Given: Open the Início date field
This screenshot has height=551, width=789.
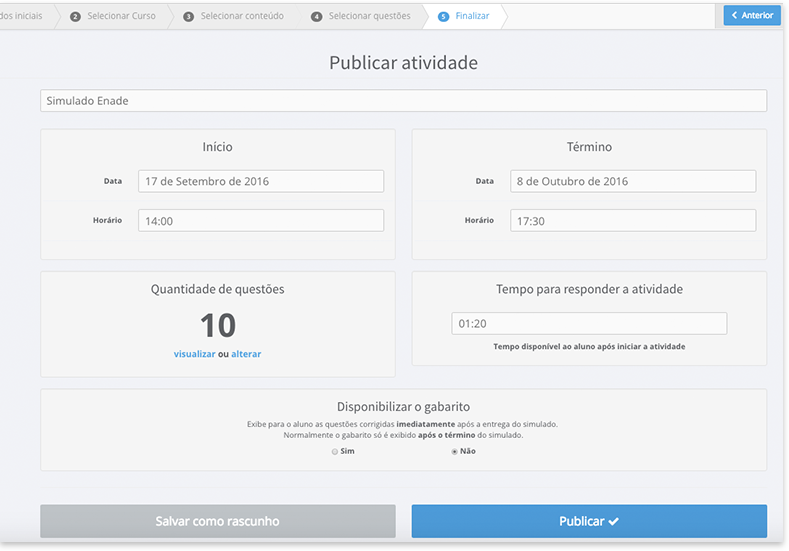Looking at the screenshot, I should point(261,181).
